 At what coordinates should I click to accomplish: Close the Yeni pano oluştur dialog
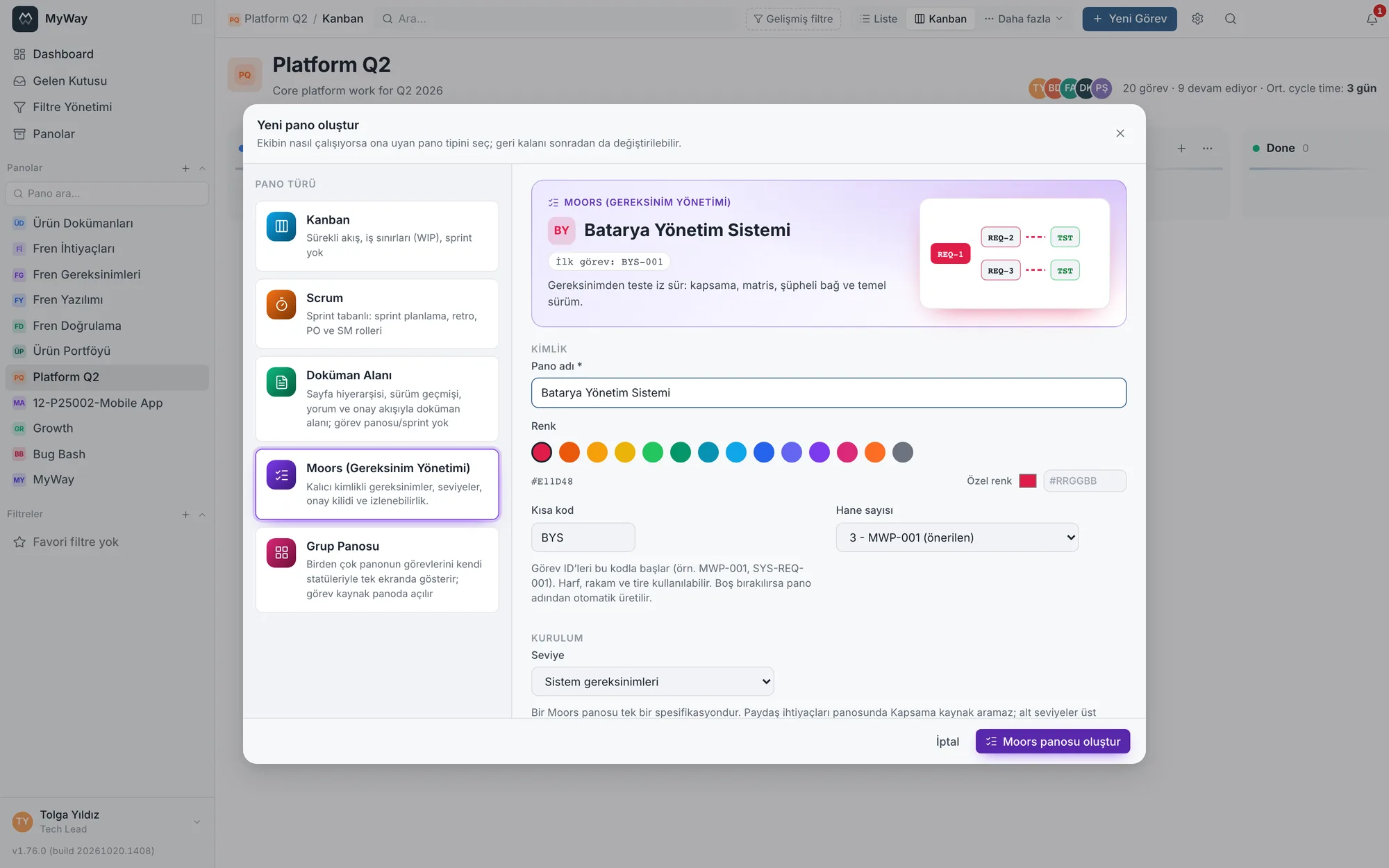click(x=1120, y=133)
